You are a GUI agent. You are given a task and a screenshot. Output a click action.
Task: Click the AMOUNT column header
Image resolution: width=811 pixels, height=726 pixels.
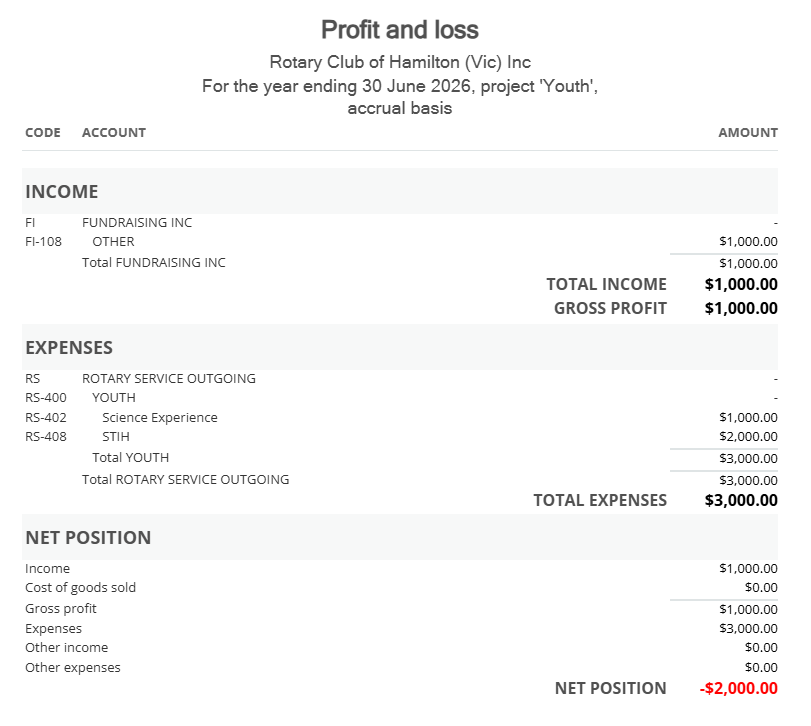click(x=747, y=132)
